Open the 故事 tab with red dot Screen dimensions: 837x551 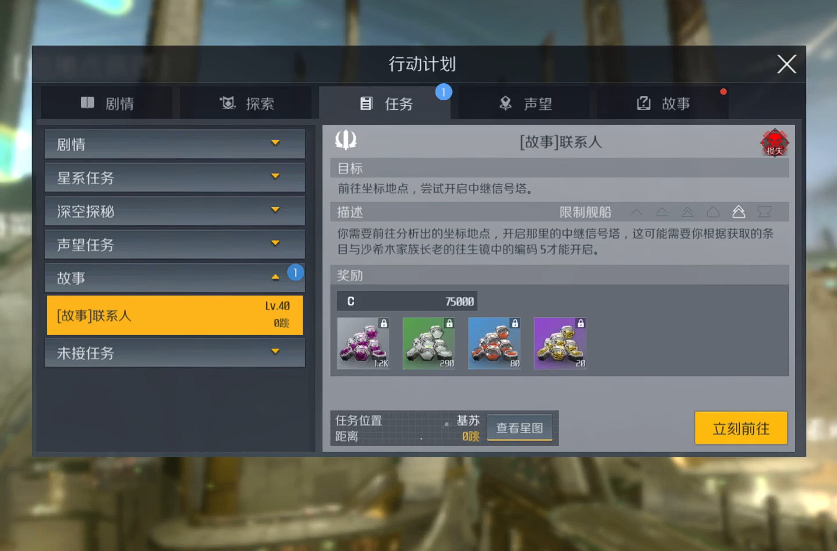point(664,103)
